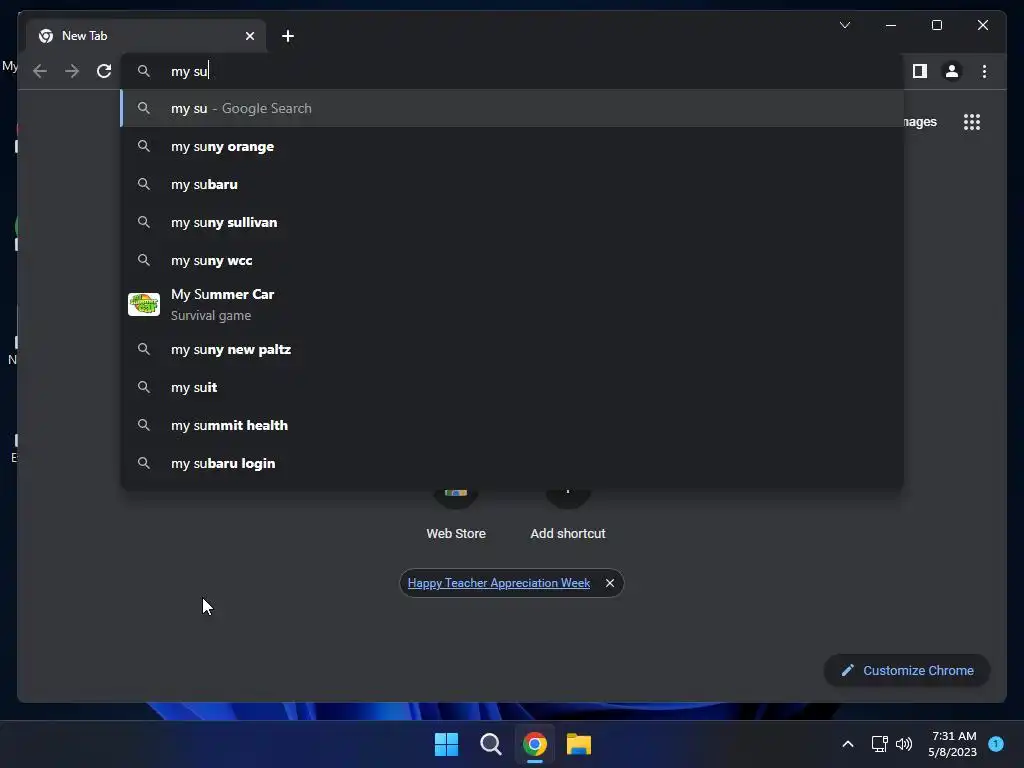The image size is (1024, 768).
Task: Click the New Tab tab title
Action: (x=84, y=36)
